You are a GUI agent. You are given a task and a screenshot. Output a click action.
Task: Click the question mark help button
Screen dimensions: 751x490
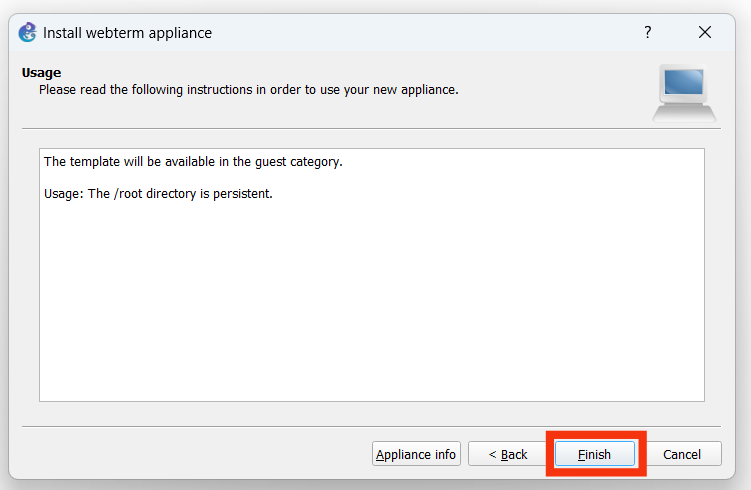648,32
